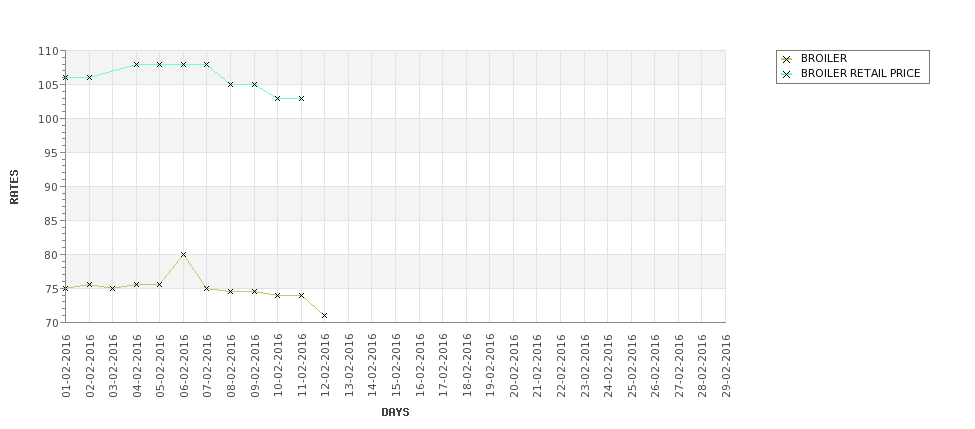This screenshot has height=429, width=975.
Task: Click retail price data point on 09-02-2016
Action: [x=254, y=85]
